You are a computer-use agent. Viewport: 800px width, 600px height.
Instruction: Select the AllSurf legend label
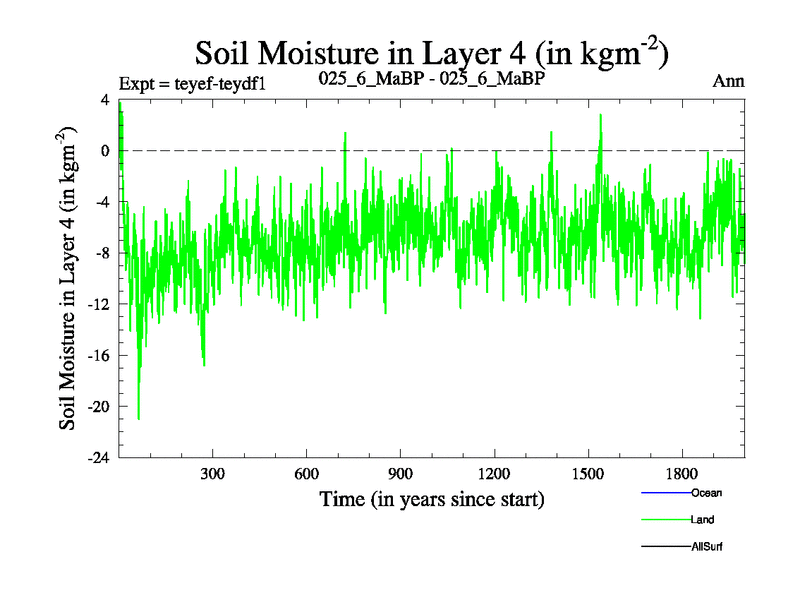point(708,547)
